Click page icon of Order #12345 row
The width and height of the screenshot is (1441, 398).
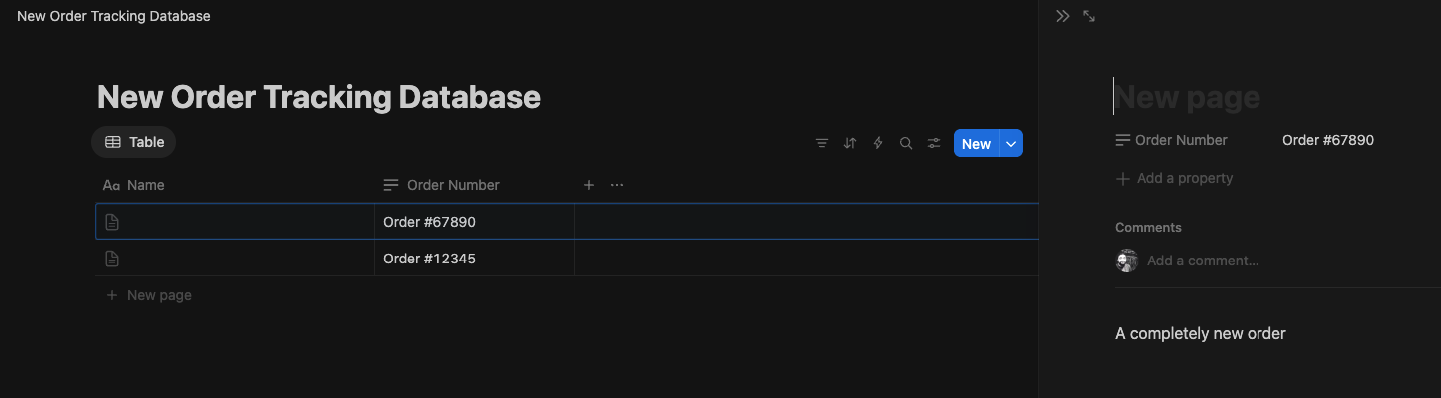click(x=112, y=259)
